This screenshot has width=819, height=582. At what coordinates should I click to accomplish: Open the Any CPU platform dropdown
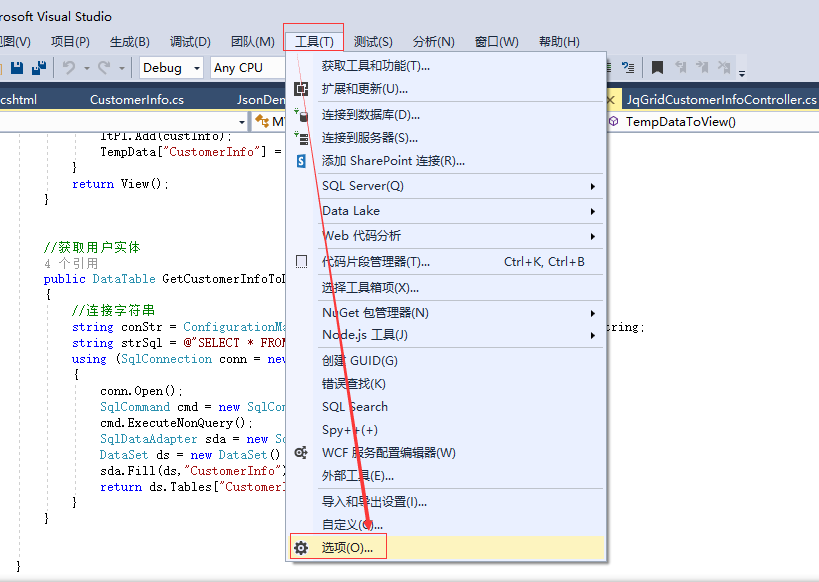point(248,68)
